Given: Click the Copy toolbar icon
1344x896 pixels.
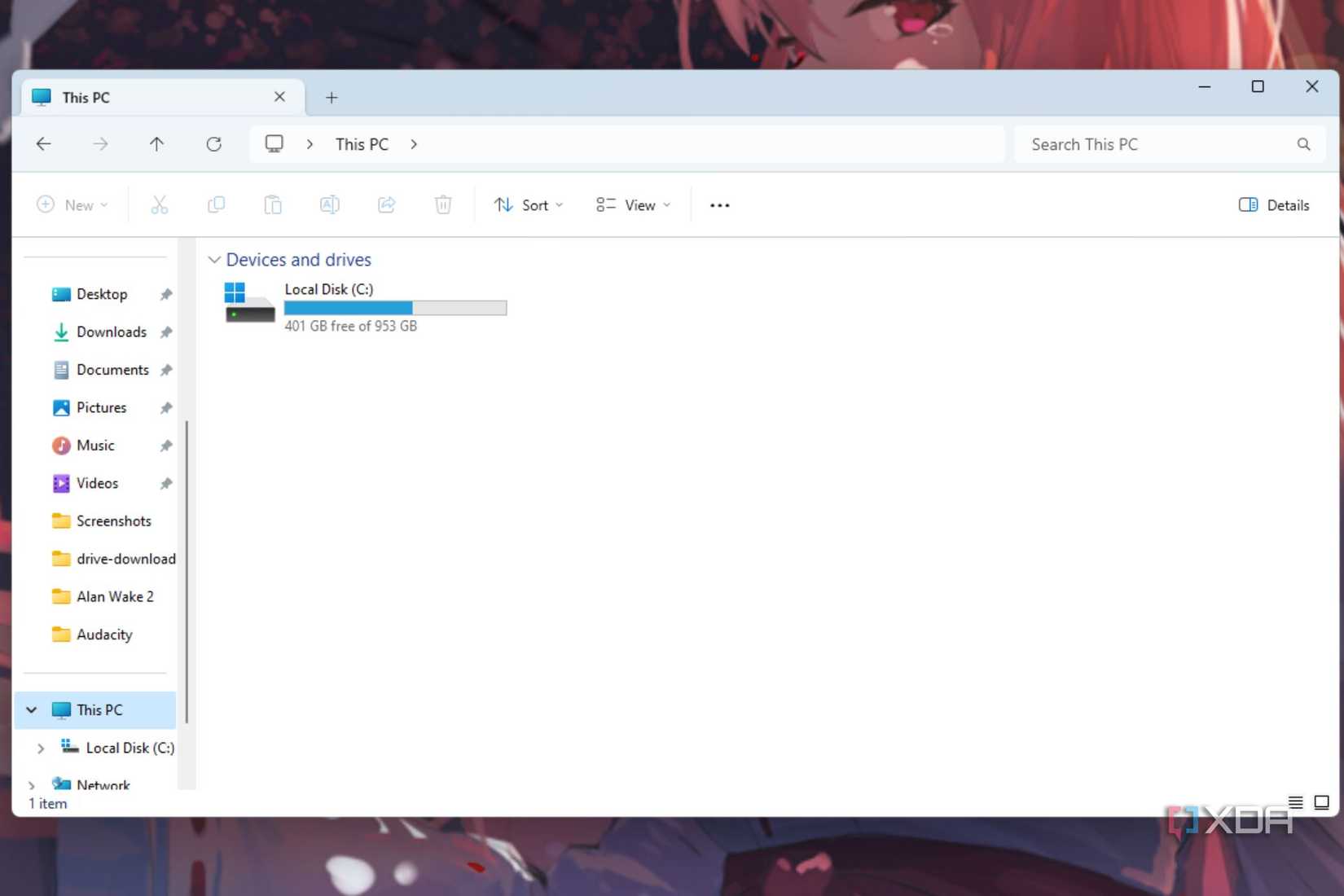Looking at the screenshot, I should pyautogui.click(x=216, y=204).
